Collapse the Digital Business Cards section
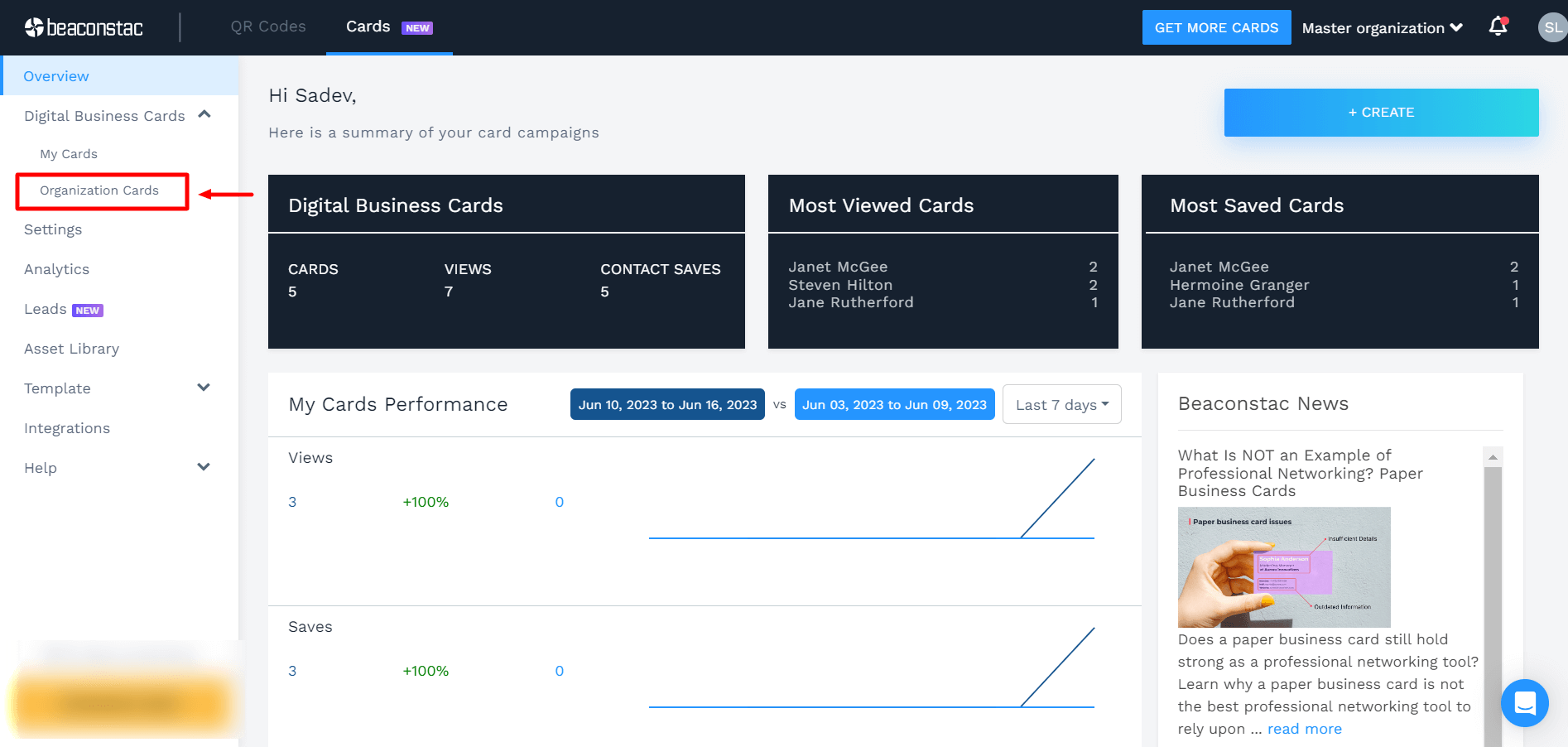This screenshot has height=747, width=1568. coord(204,114)
